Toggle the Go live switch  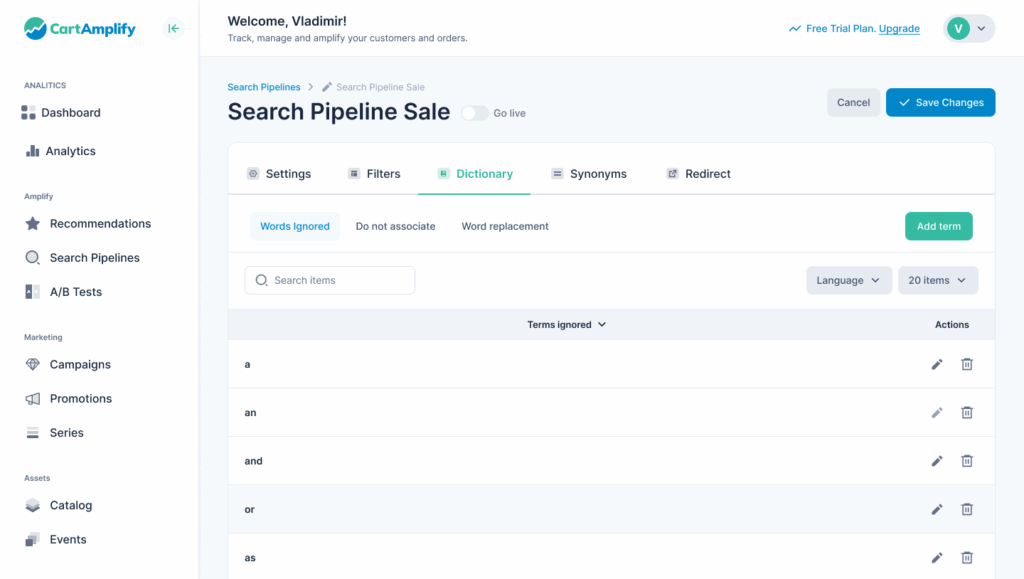(x=474, y=114)
